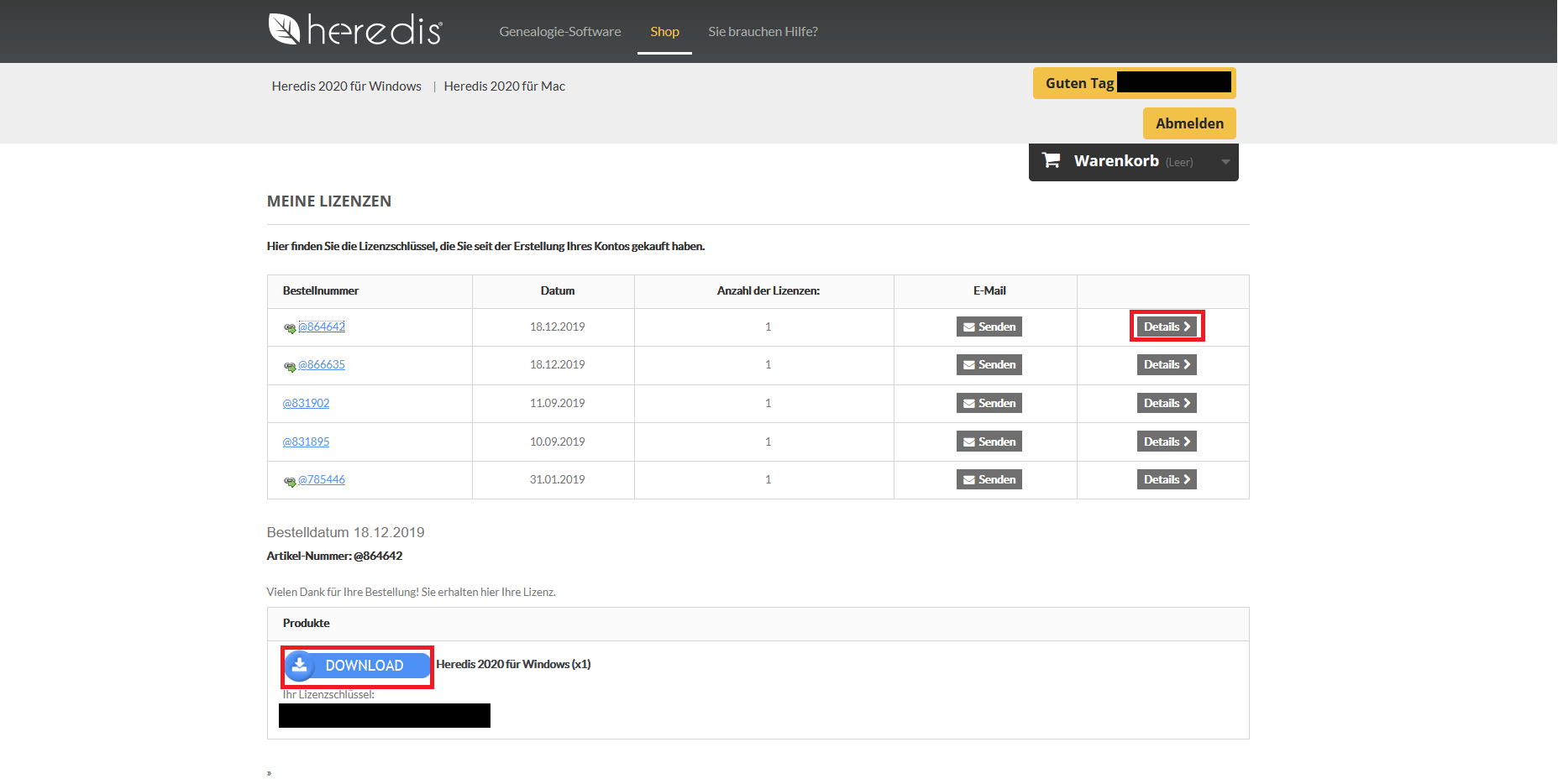Open the Heredis 2020 für Mac link
The width and height of the screenshot is (1558, 784).
(x=504, y=86)
